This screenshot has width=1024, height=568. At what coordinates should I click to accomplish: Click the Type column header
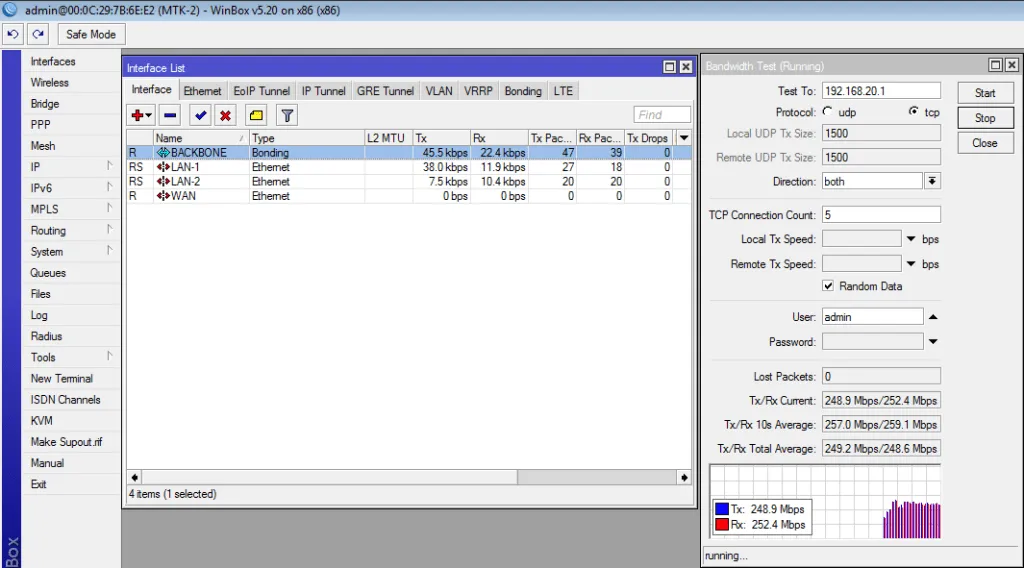coord(306,138)
